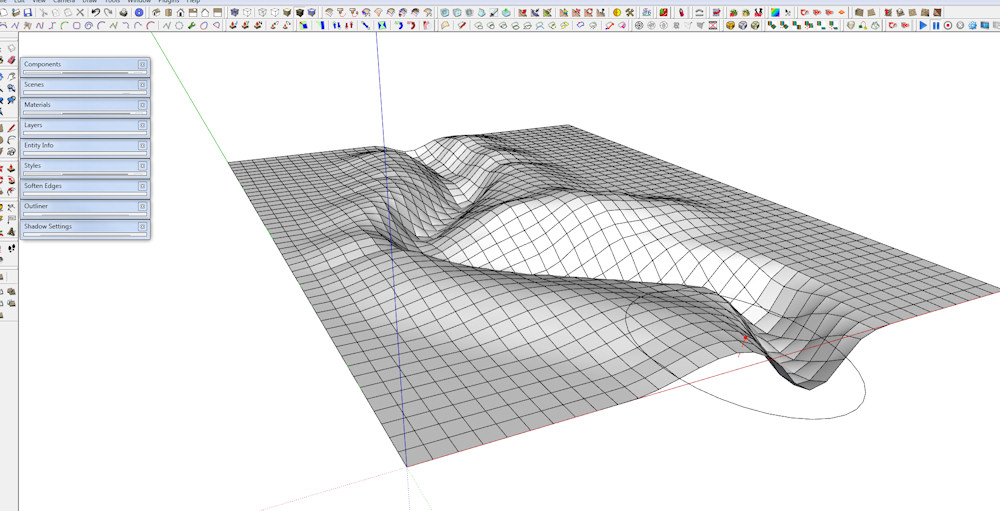The height and width of the screenshot is (511, 1000).
Task: Click the Erase X icon in top toolbar
Action: point(80,12)
